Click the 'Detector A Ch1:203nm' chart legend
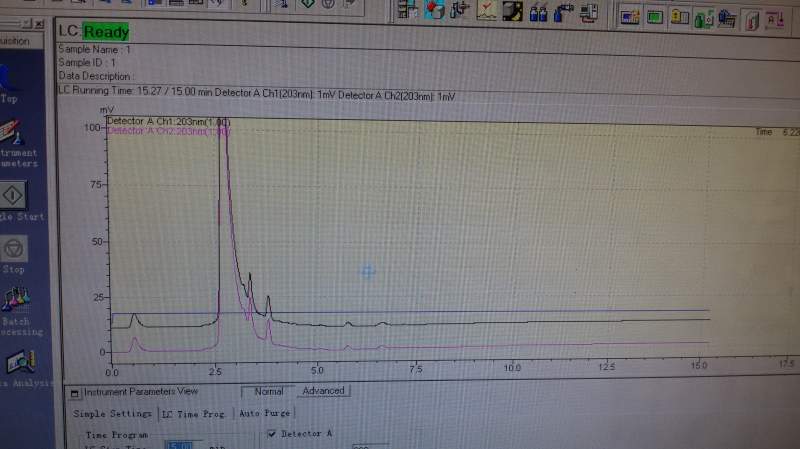The height and width of the screenshot is (449, 800). coord(168,121)
